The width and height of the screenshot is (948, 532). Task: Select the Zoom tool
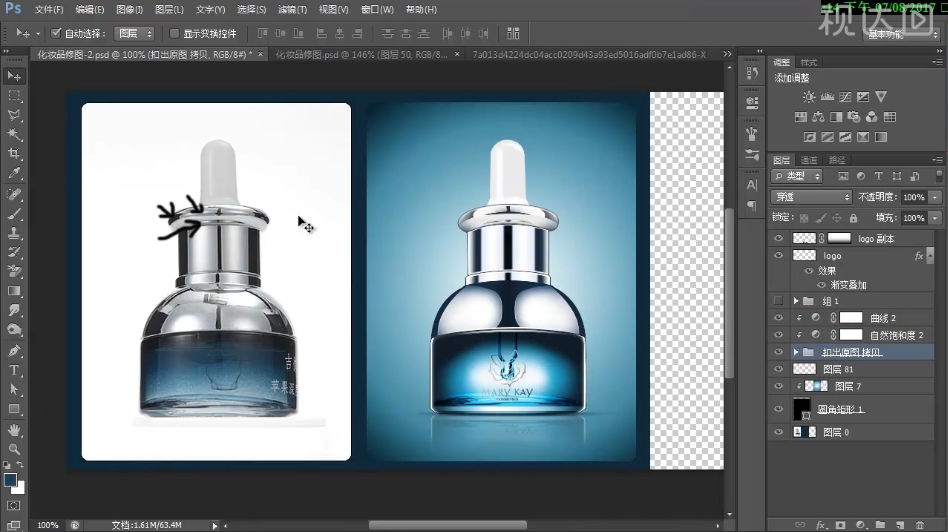pyautogui.click(x=14, y=449)
